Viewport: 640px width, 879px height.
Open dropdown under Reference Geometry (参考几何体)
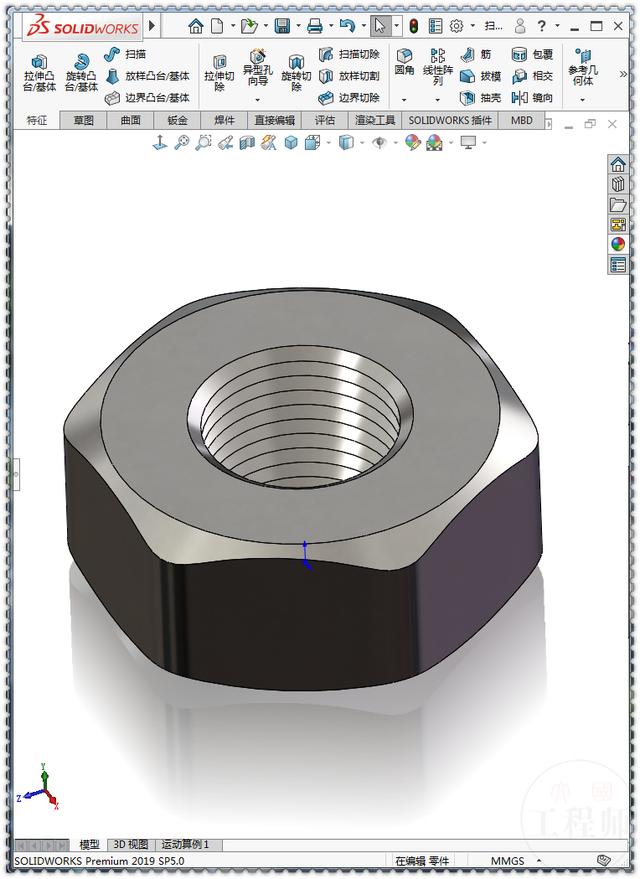tap(583, 100)
